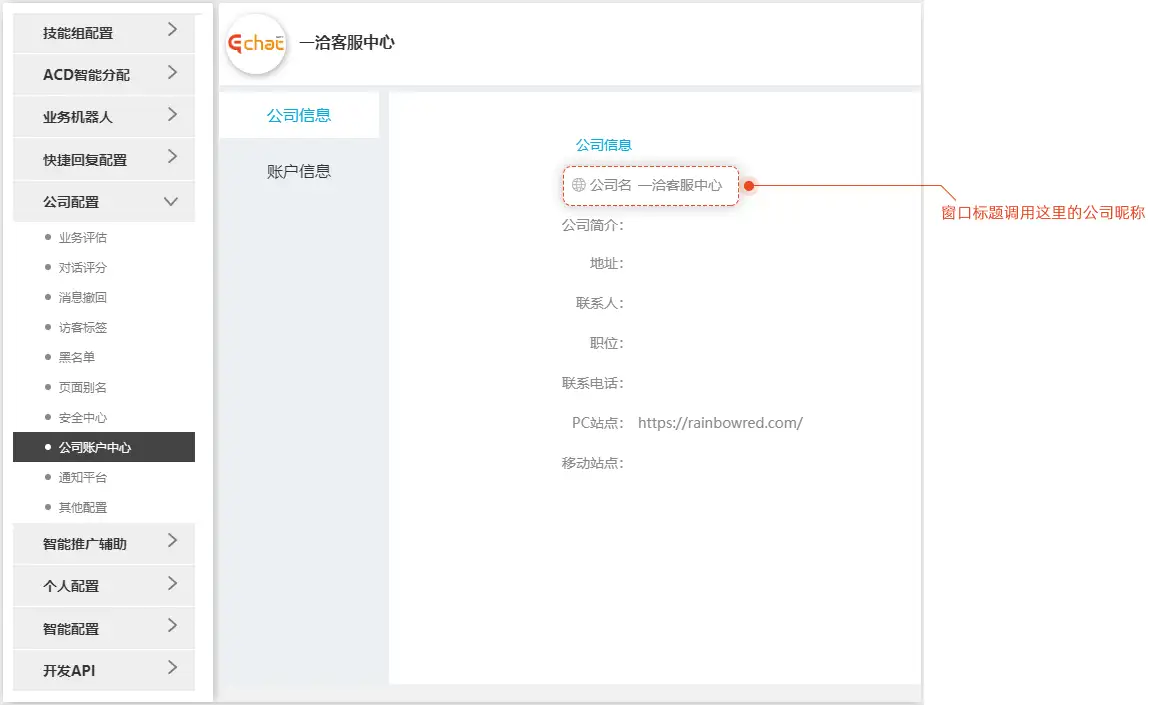The width and height of the screenshot is (1175, 705).
Task: Click the 联系电话 label
Action: [593, 383]
